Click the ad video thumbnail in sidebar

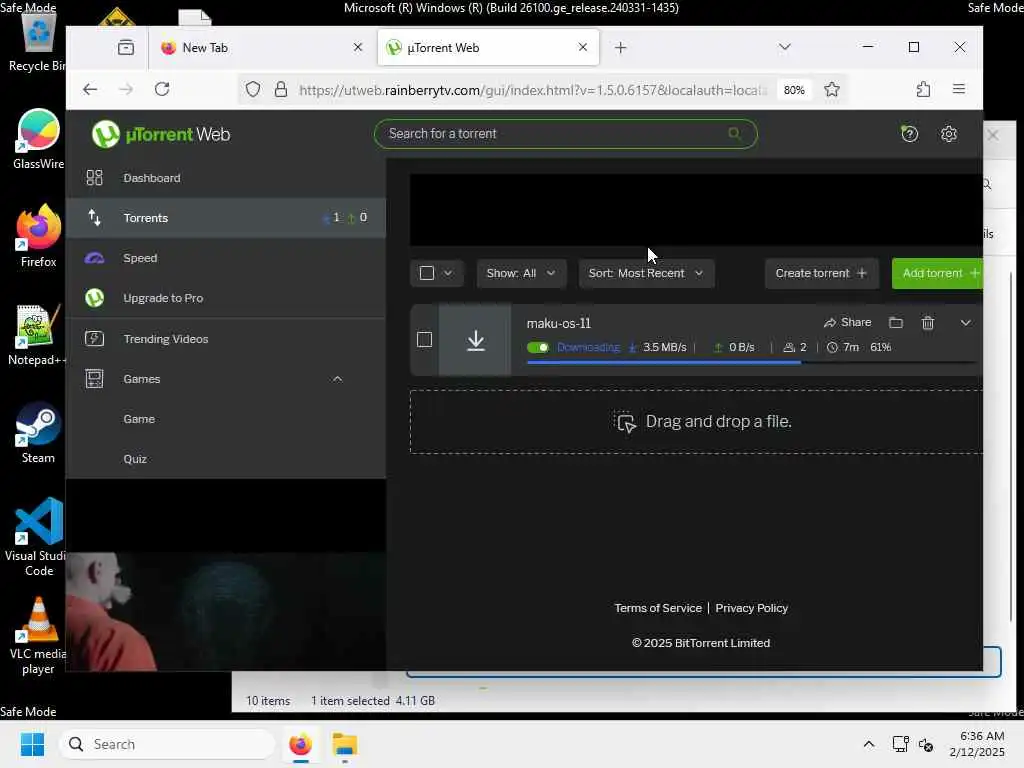tap(225, 612)
